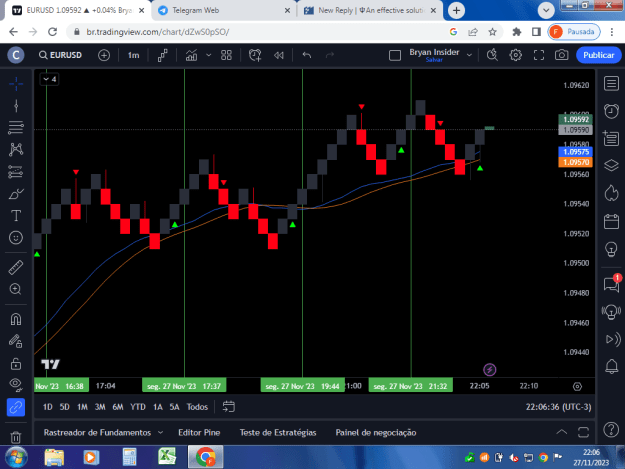Screen dimensions: 625x469
Task: Open the Editor Pine tab
Action: (x=199, y=432)
